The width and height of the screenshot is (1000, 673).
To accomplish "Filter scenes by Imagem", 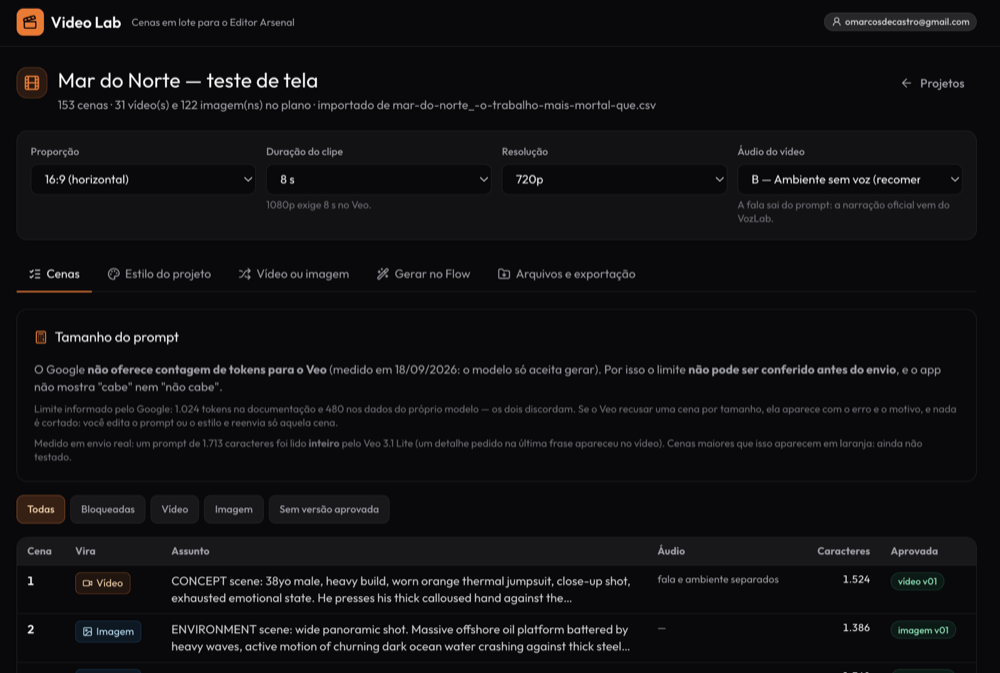I will tap(233, 510).
